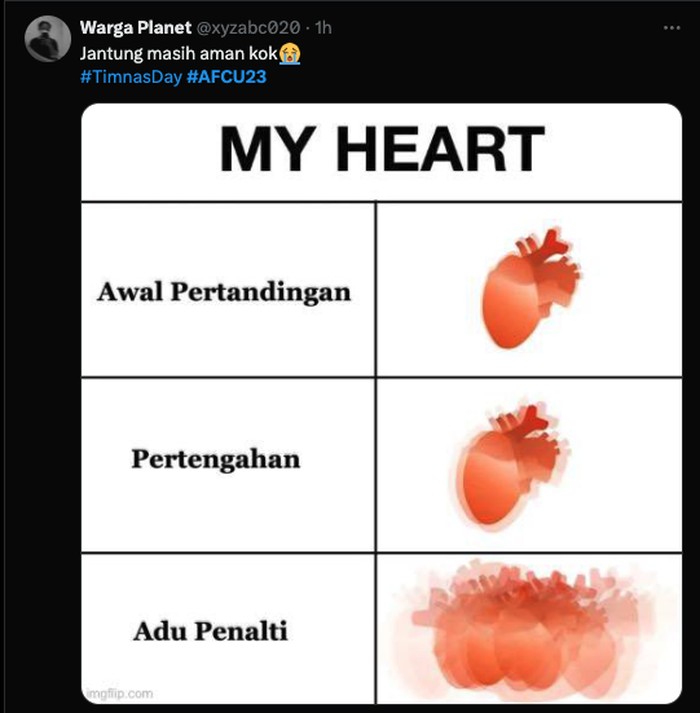Screen dimensions: 700x713
Task: Click the tweet text Jantung masih aman kok
Action: point(178,53)
